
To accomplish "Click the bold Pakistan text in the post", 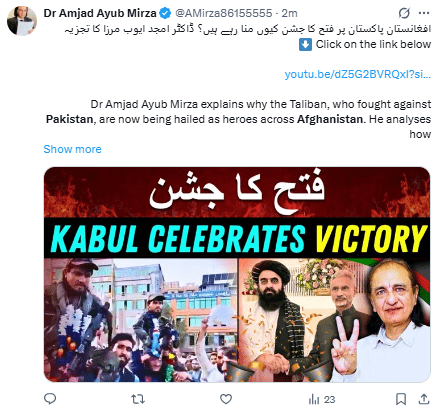I will click(69, 119).
